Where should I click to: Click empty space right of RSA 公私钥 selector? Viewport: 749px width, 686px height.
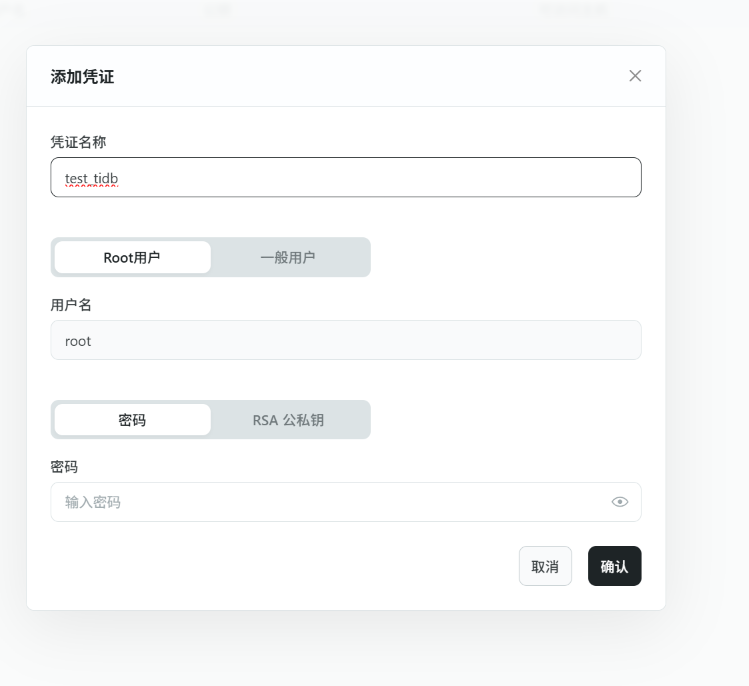(505, 420)
